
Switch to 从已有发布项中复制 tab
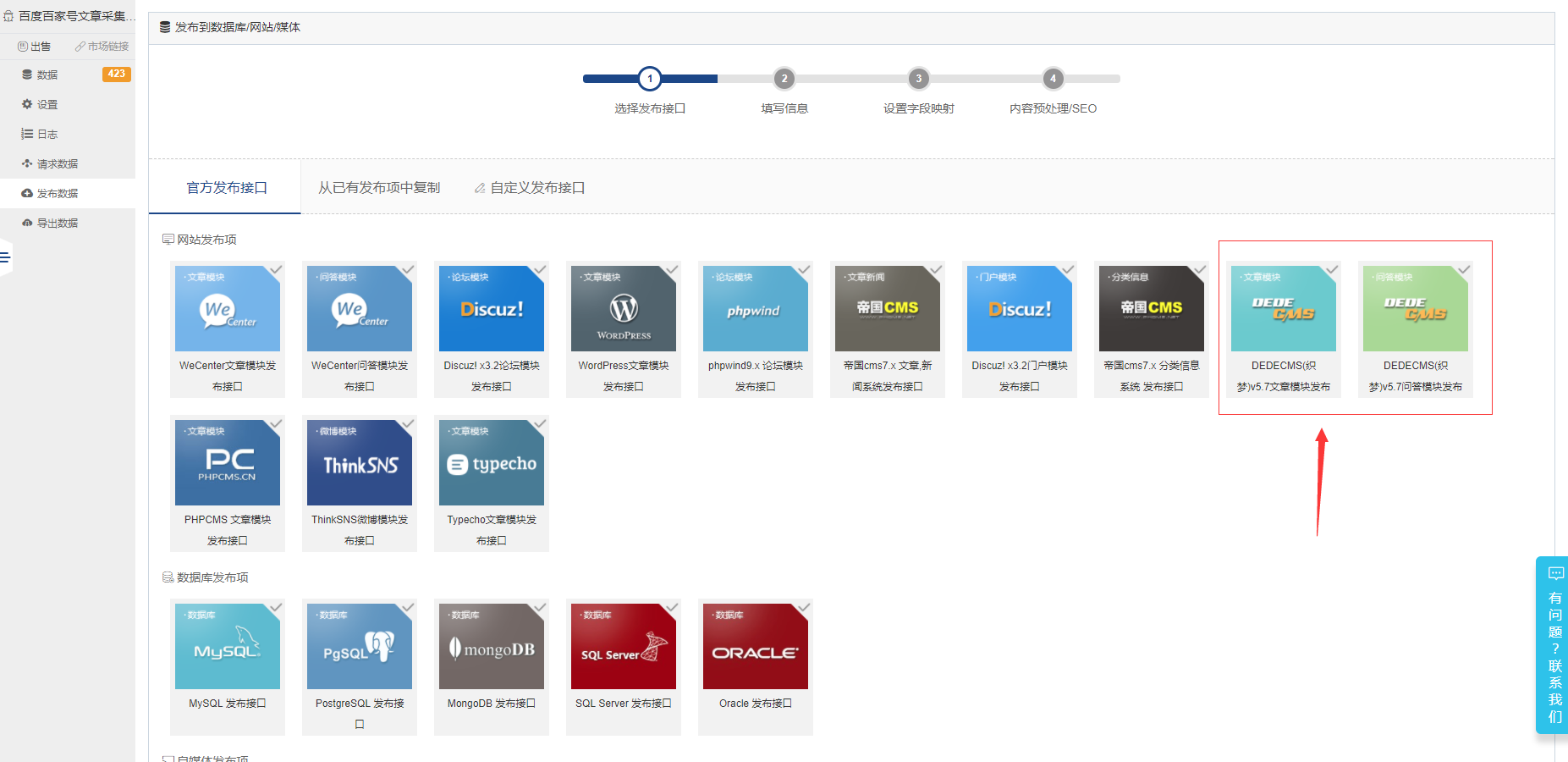tap(379, 187)
